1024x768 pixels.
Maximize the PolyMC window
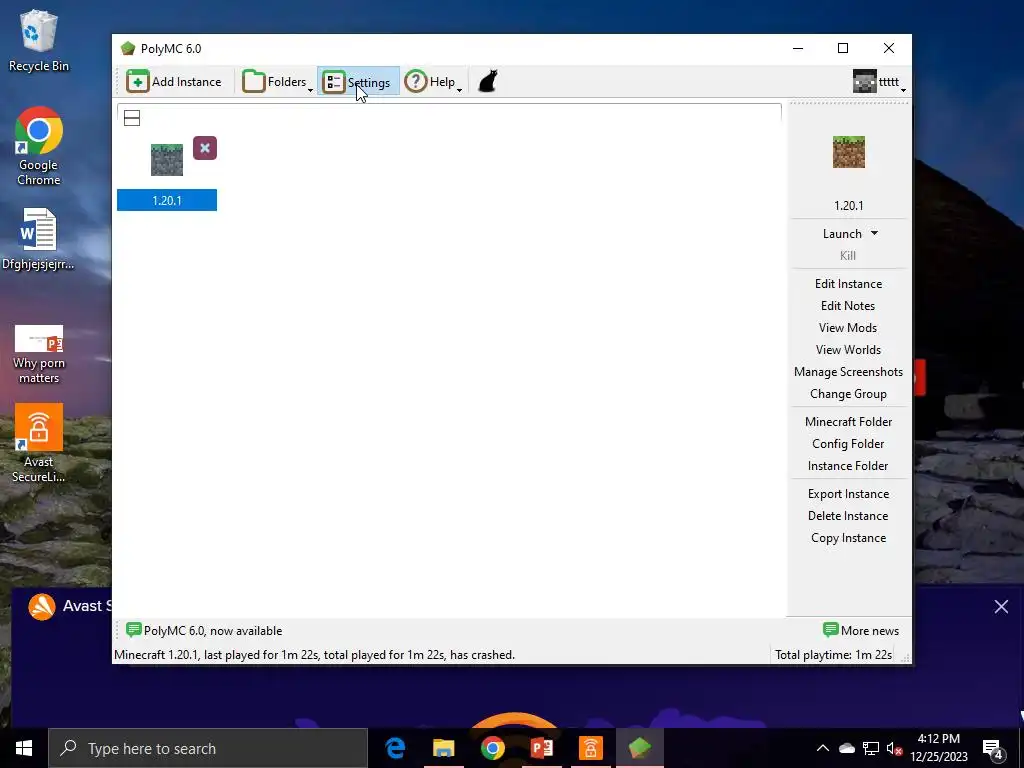click(x=843, y=48)
